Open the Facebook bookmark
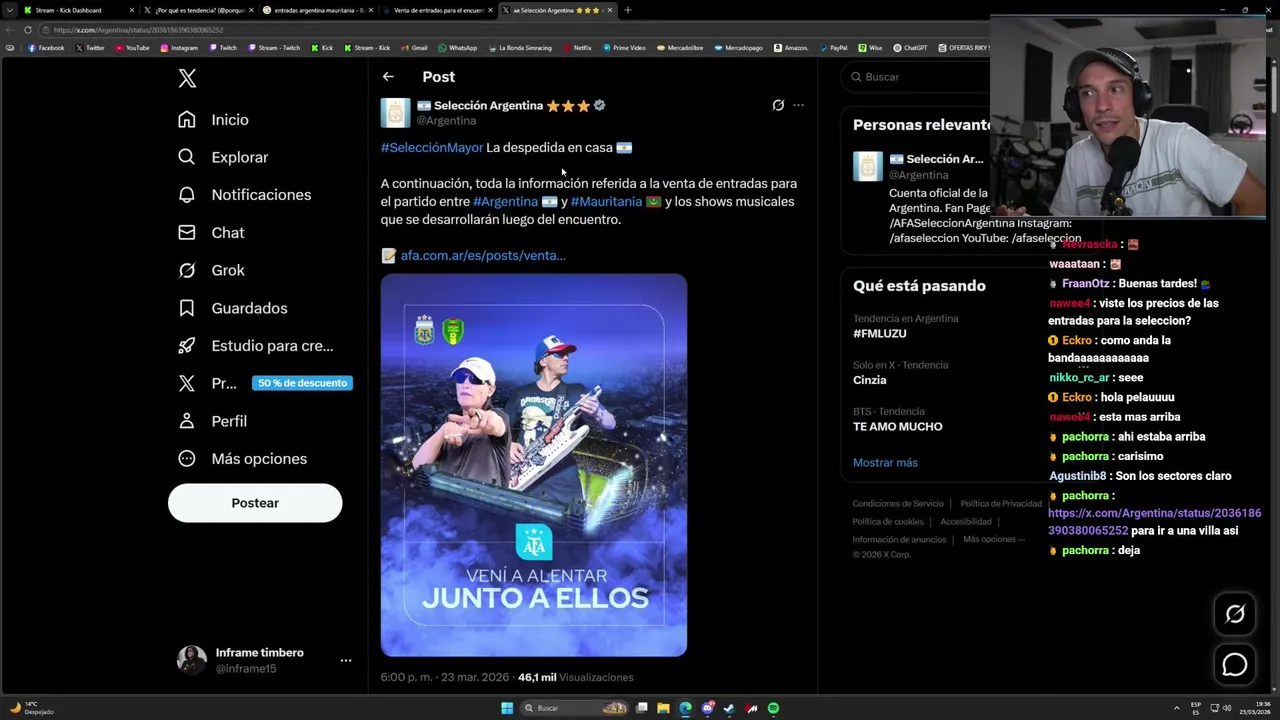Viewport: 1280px width, 720px height. pyautogui.click(x=46, y=48)
